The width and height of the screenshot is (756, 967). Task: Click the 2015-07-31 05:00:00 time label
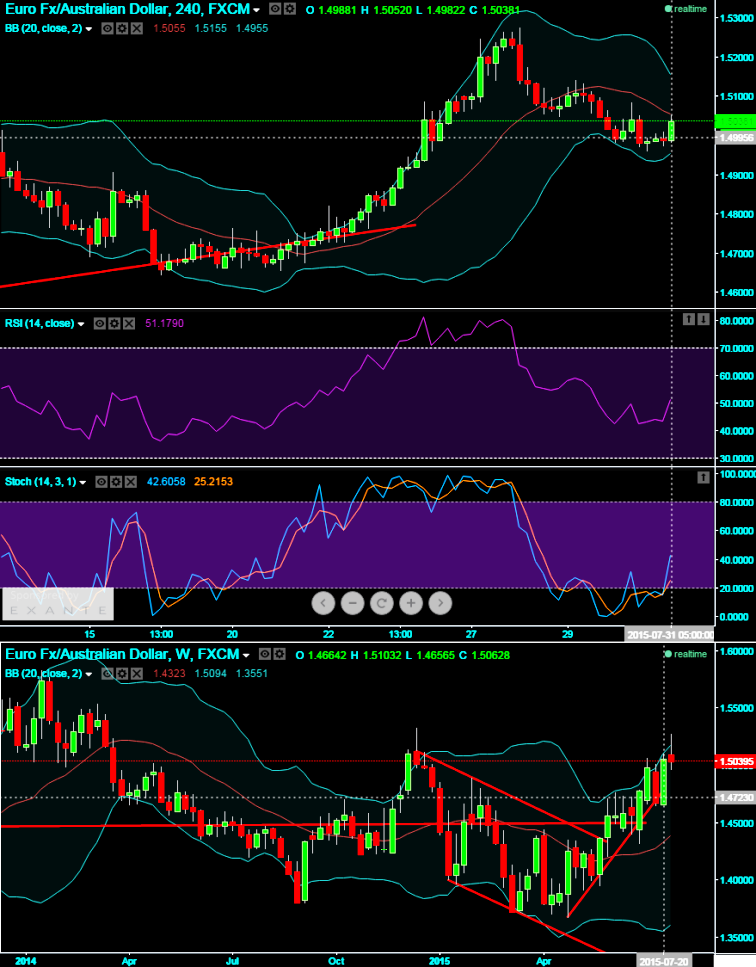coord(670,635)
